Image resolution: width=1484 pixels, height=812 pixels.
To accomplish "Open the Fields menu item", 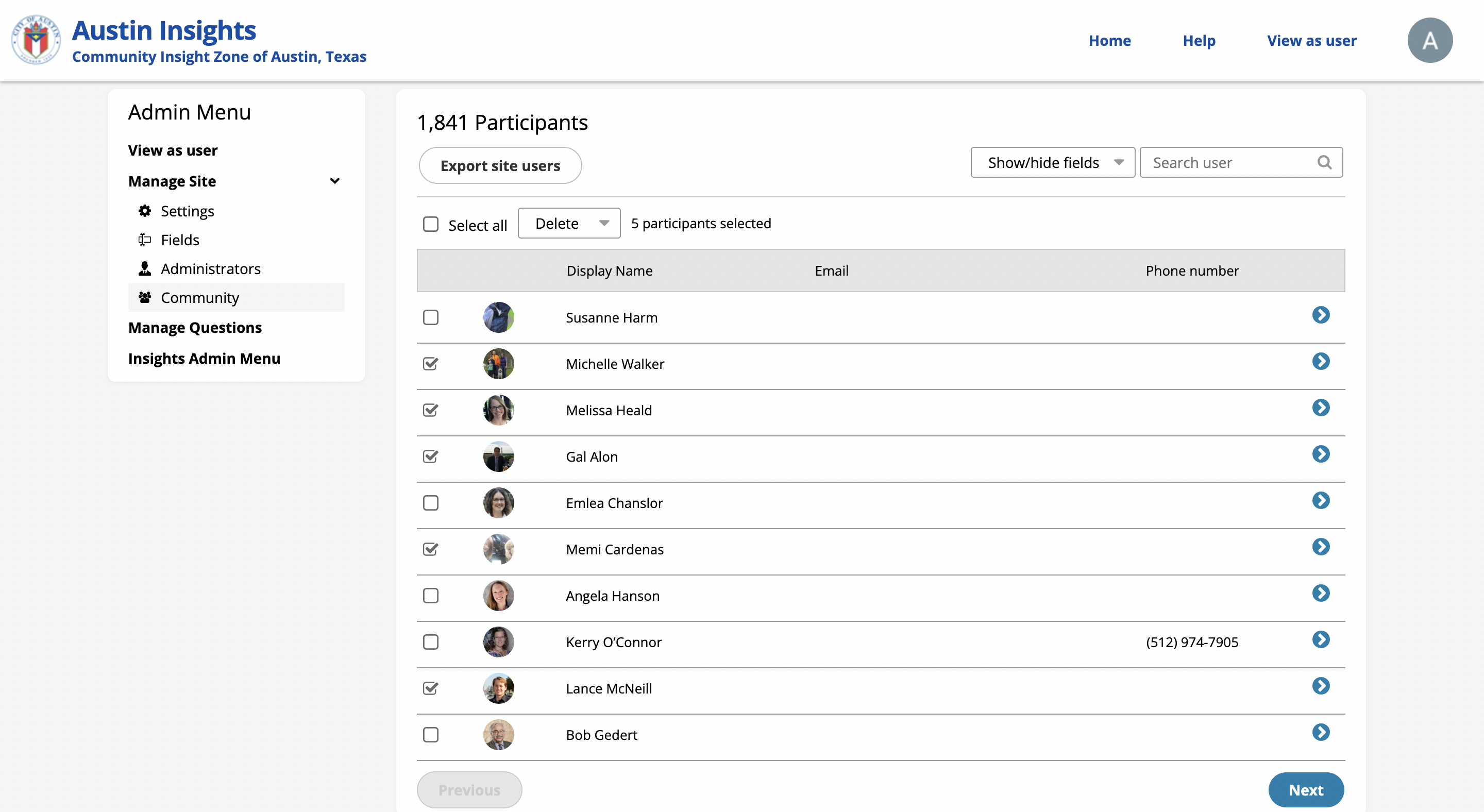I will pyautogui.click(x=180, y=240).
